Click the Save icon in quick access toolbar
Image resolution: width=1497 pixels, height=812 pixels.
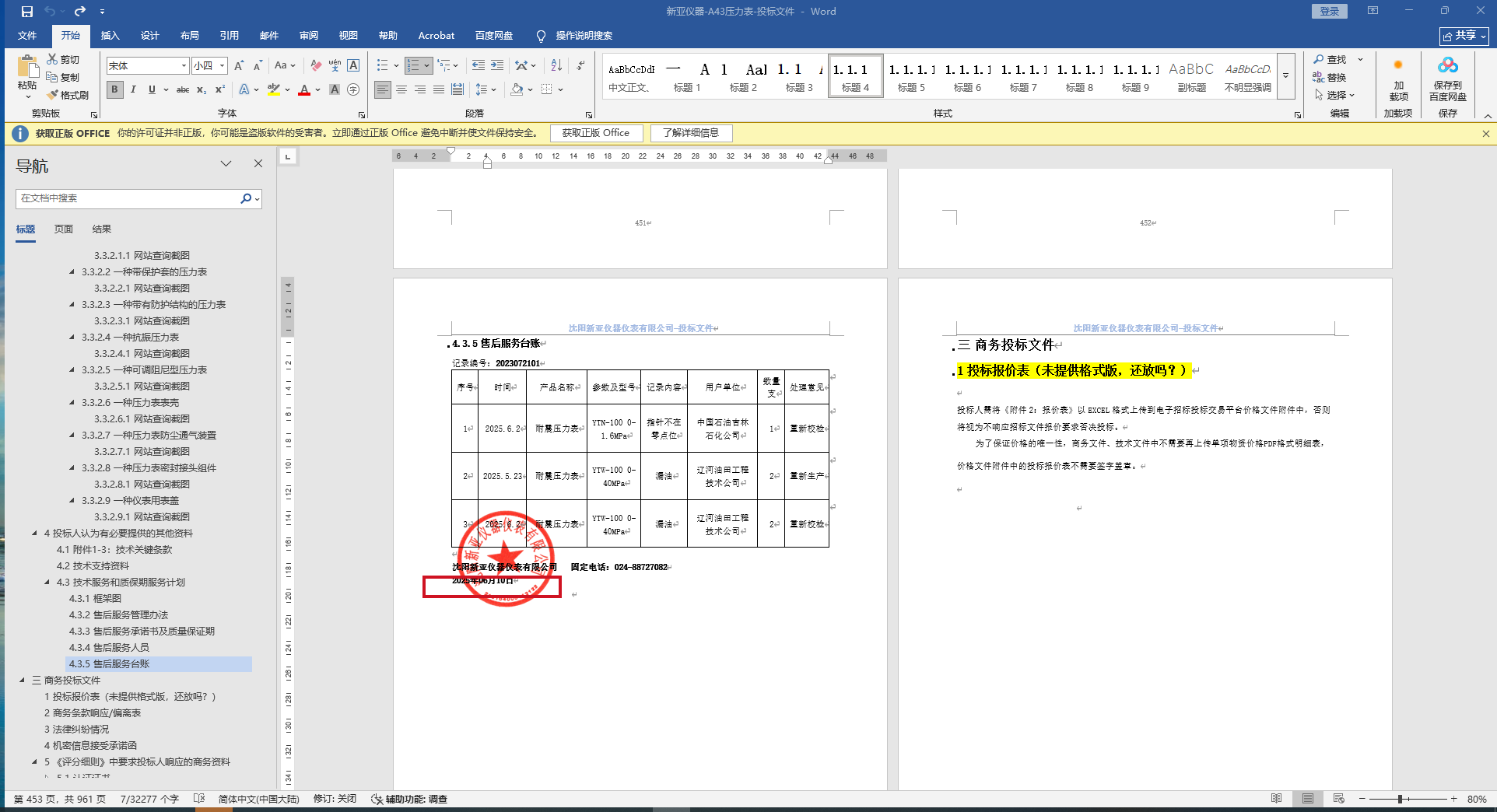(27, 12)
